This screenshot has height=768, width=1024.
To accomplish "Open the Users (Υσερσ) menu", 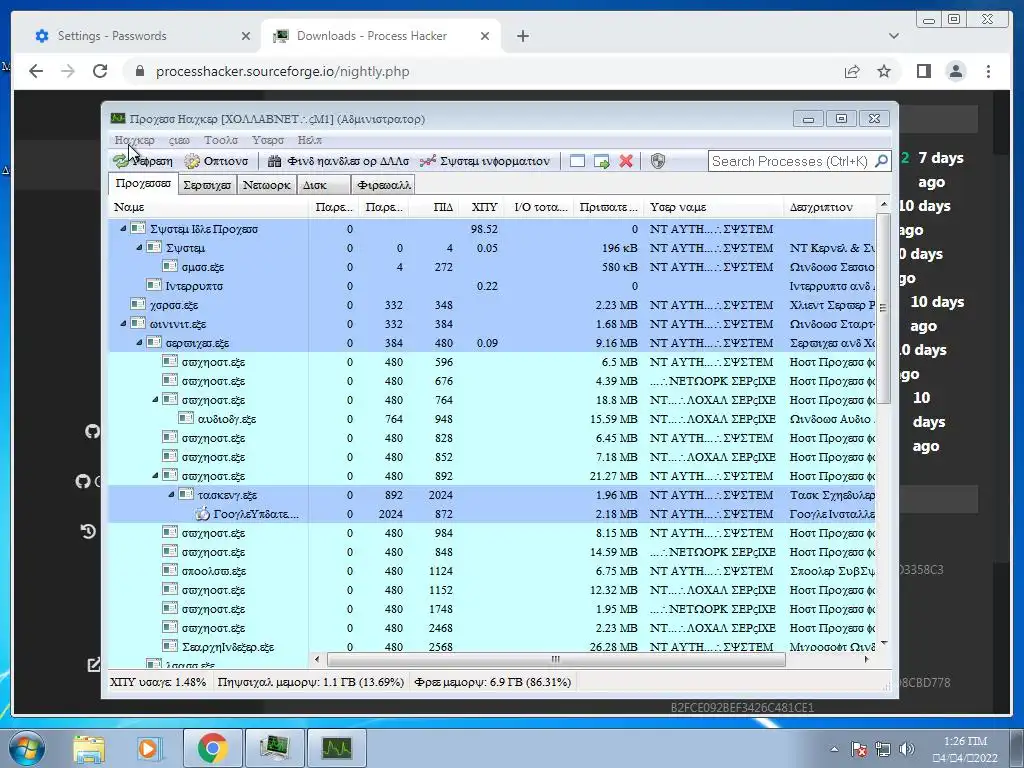I will point(268,140).
